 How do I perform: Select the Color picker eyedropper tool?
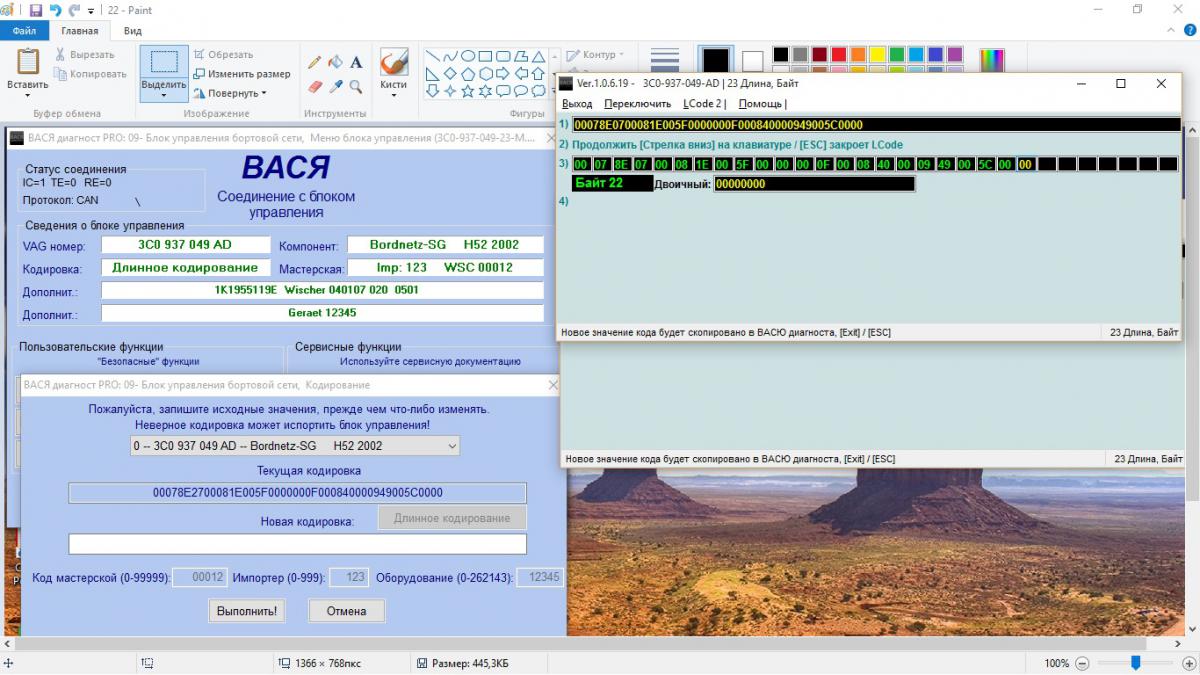point(336,87)
